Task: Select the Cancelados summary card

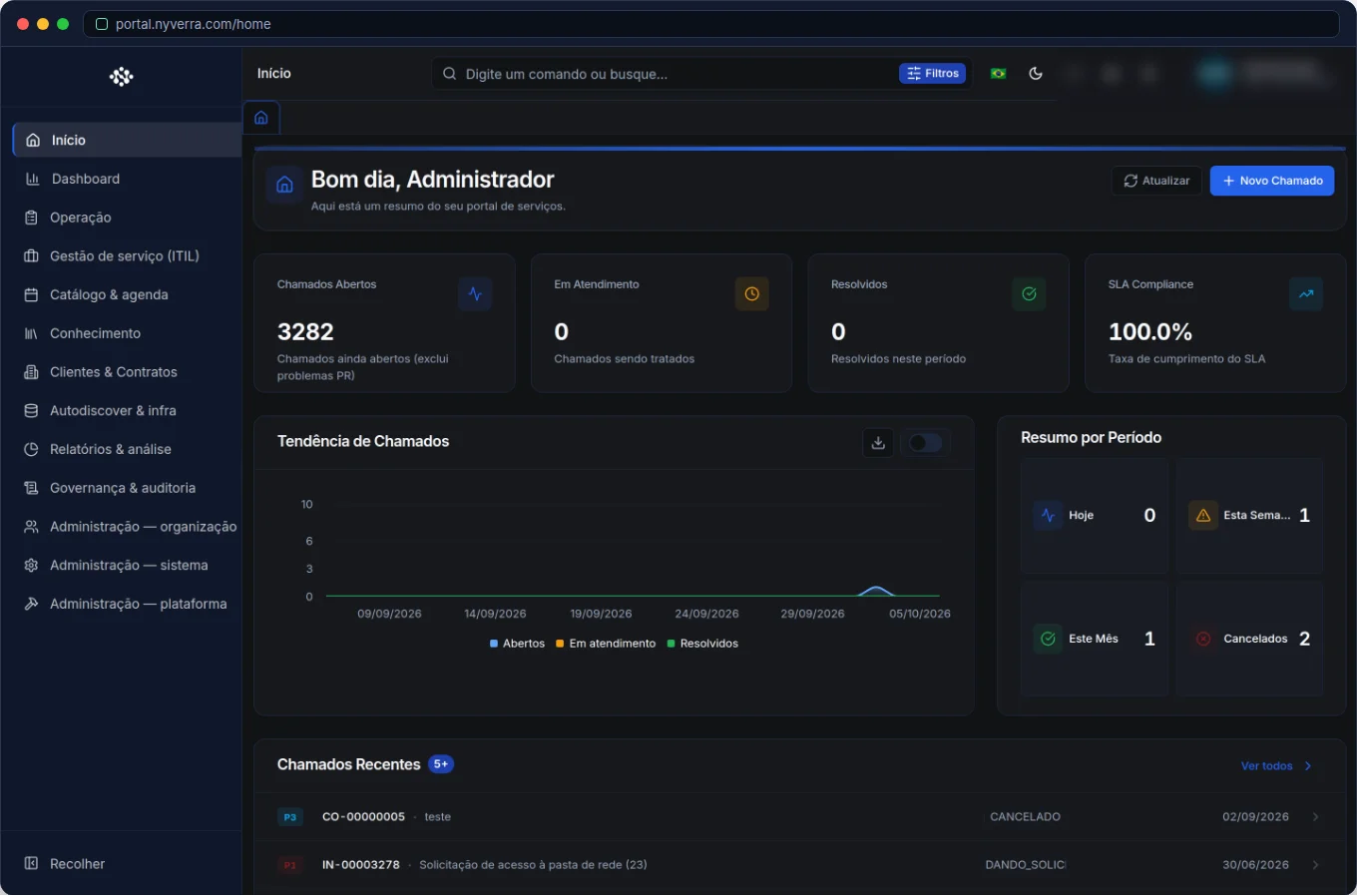Action: (1250, 639)
